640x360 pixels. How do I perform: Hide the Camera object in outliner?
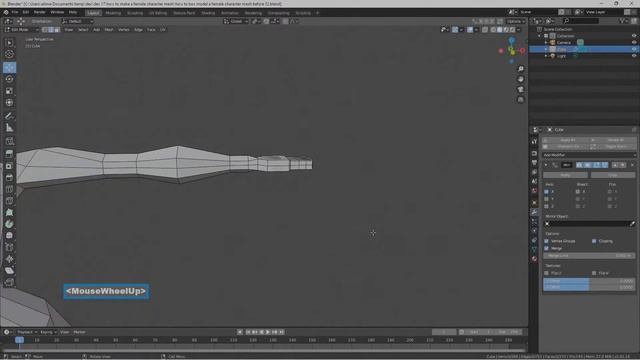pyautogui.click(x=634, y=42)
